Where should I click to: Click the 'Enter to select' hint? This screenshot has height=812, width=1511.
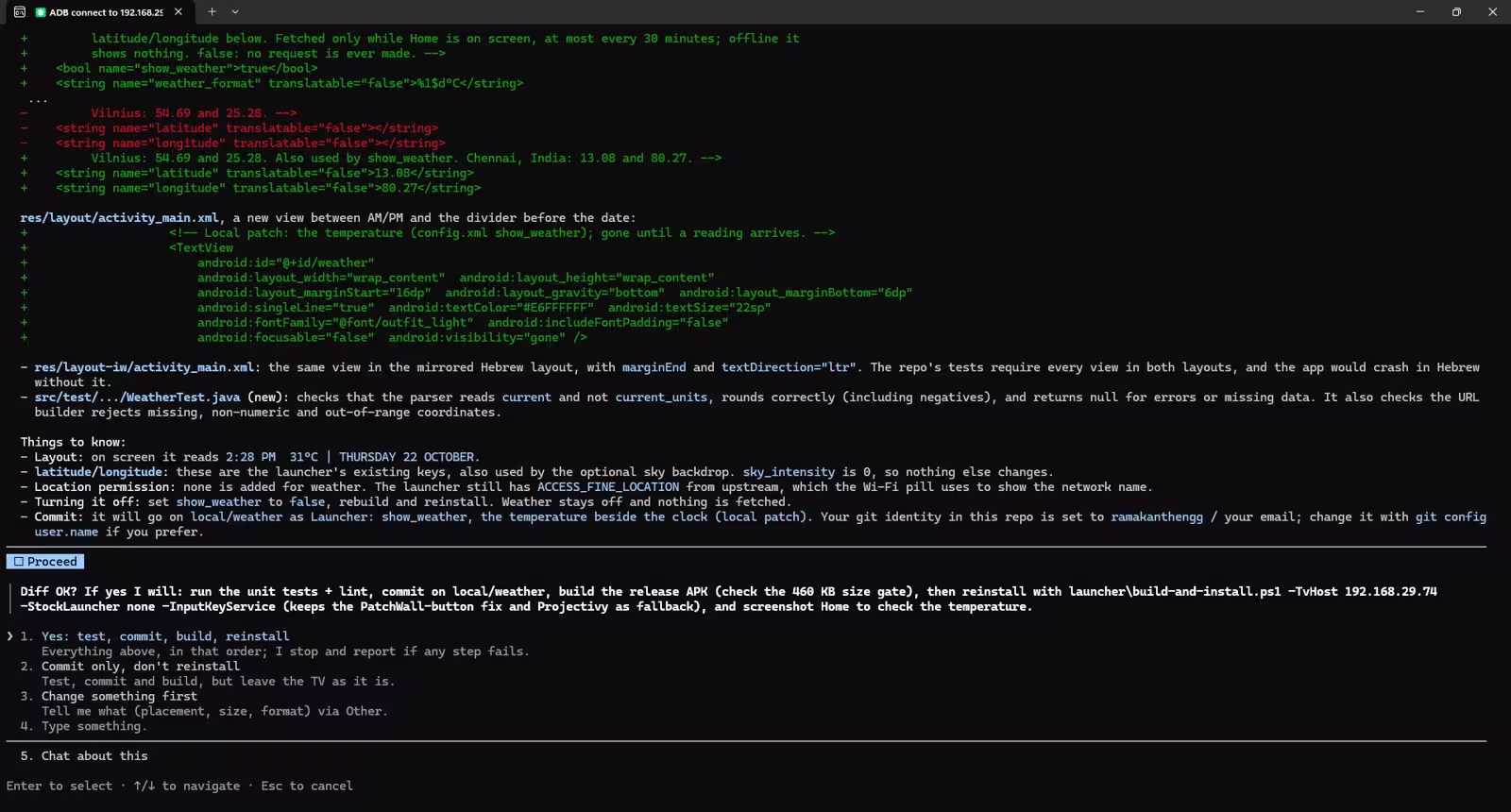[59, 787]
